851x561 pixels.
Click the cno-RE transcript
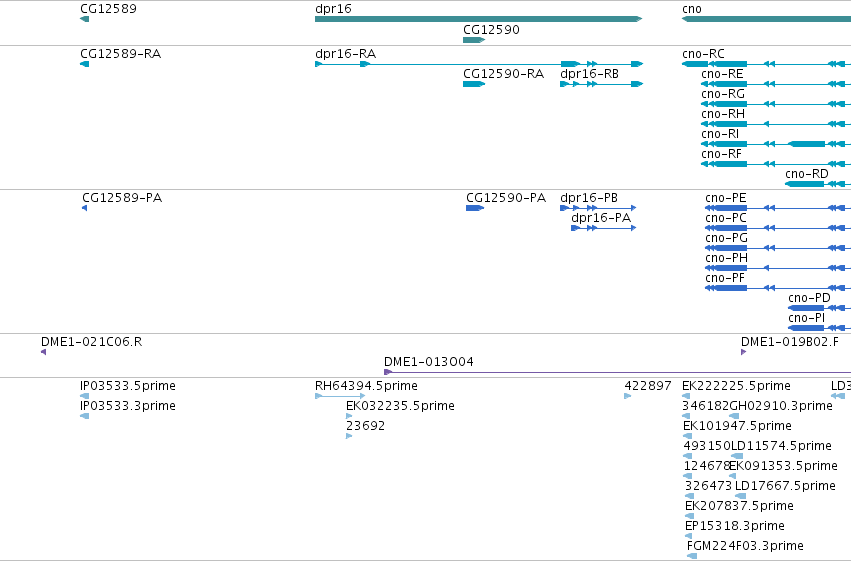pyautogui.click(x=776, y=84)
